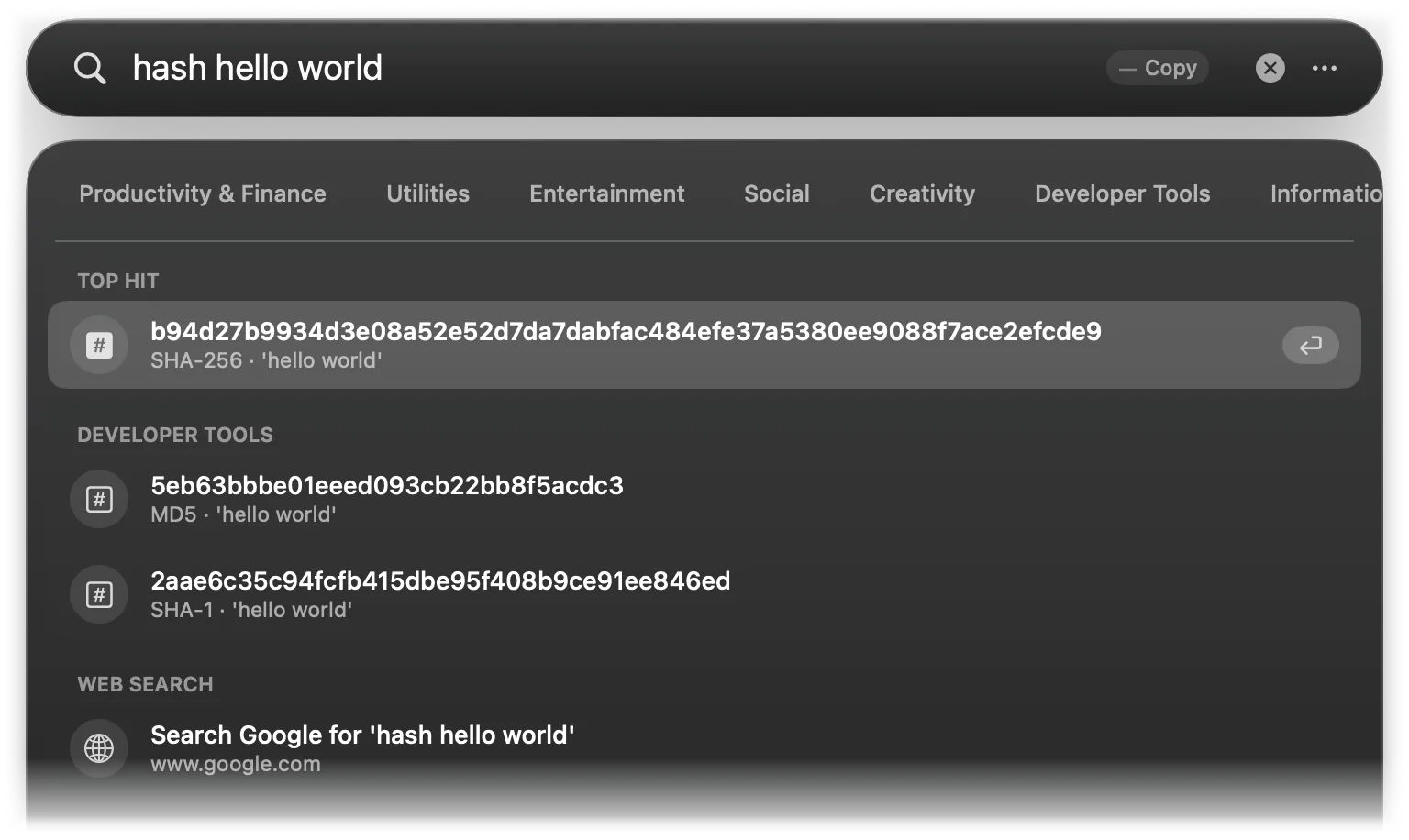Image resolution: width=1409 pixels, height=840 pixels.
Task: Click the globe icon for web search
Action: [x=99, y=748]
